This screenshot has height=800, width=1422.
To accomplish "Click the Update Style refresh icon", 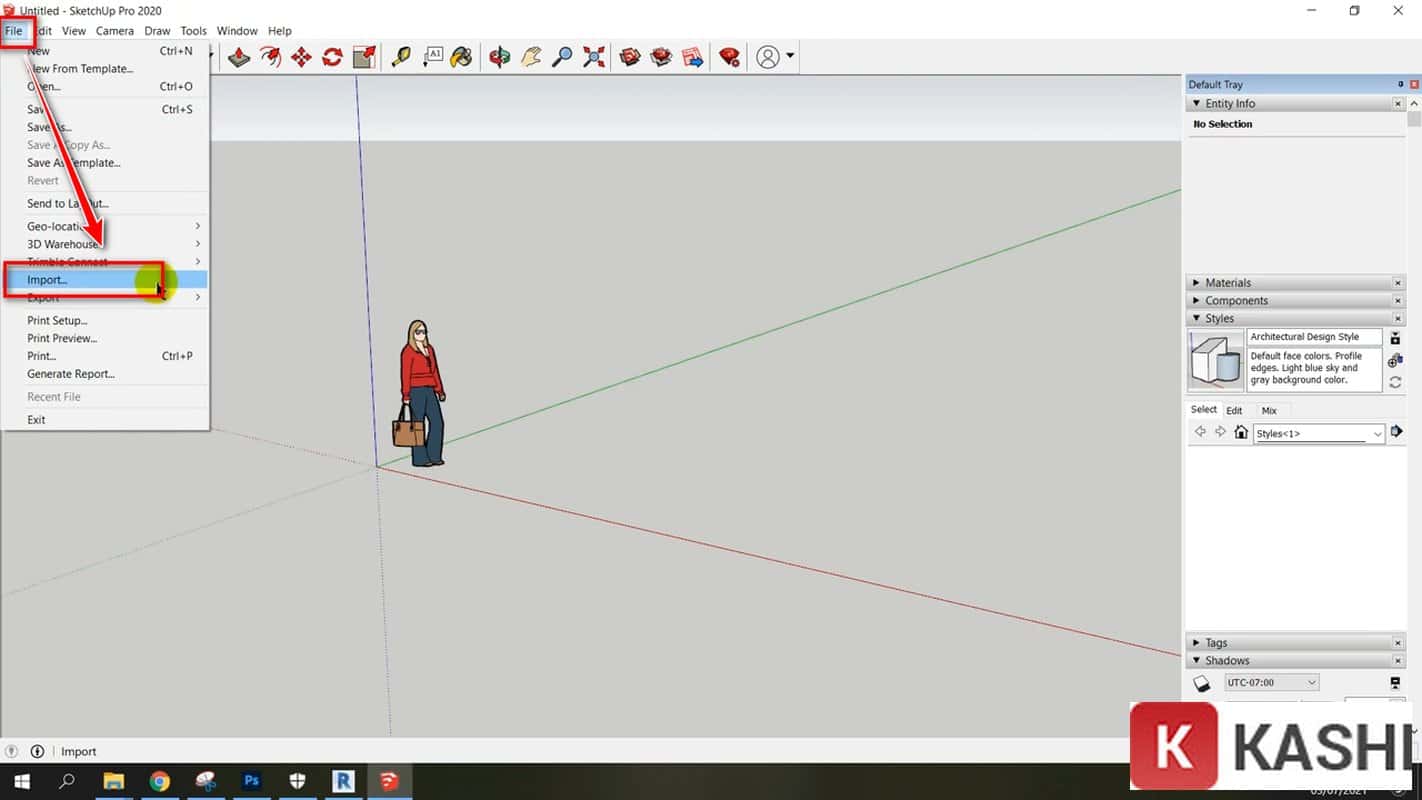I will 1395,382.
